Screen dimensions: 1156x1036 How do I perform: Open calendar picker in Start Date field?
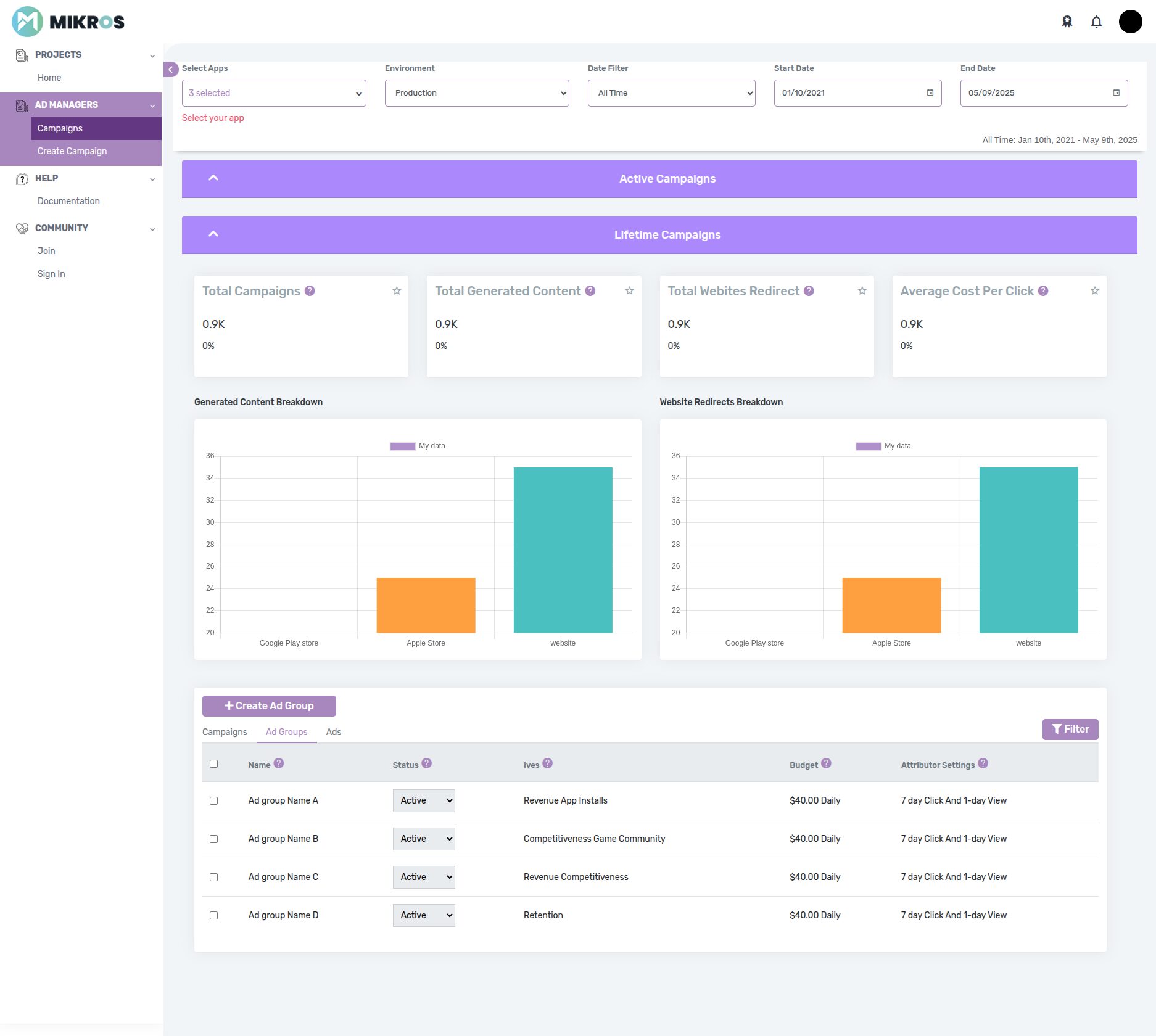point(930,93)
